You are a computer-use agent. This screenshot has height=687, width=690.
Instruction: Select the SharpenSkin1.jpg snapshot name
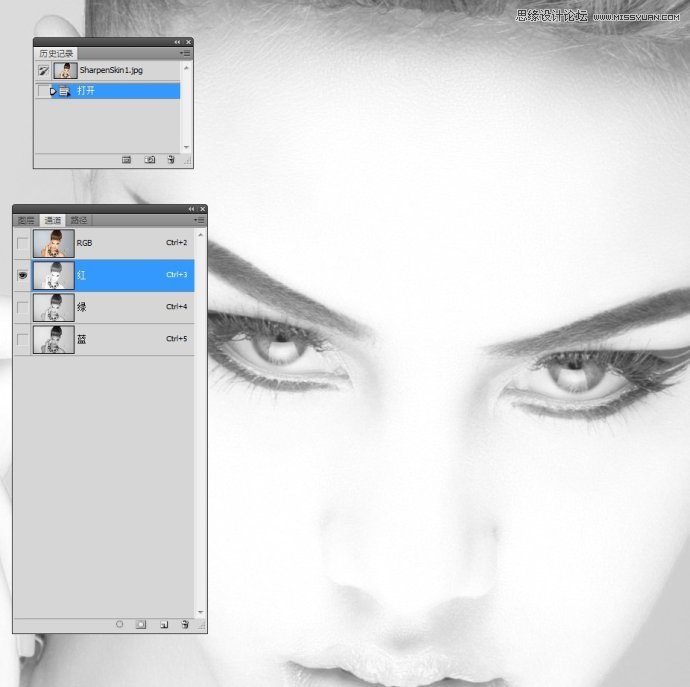click(x=111, y=70)
